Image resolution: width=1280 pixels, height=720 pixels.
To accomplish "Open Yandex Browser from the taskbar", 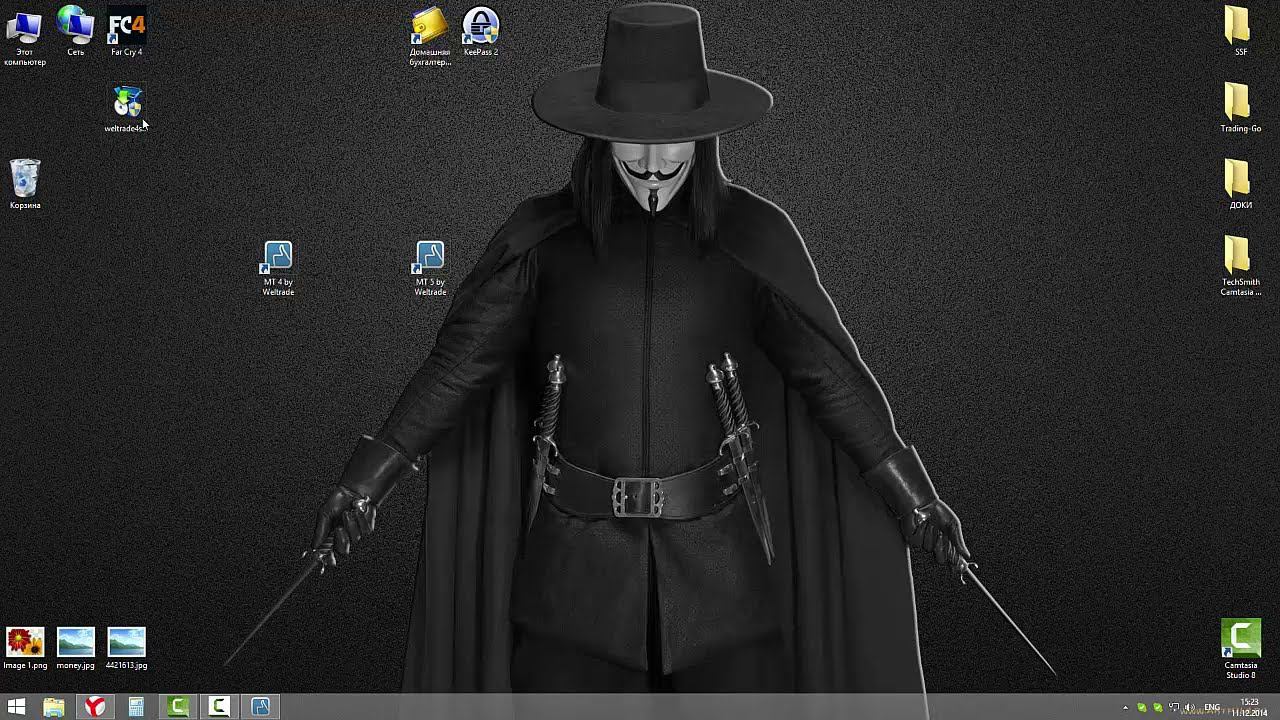I will [95, 707].
